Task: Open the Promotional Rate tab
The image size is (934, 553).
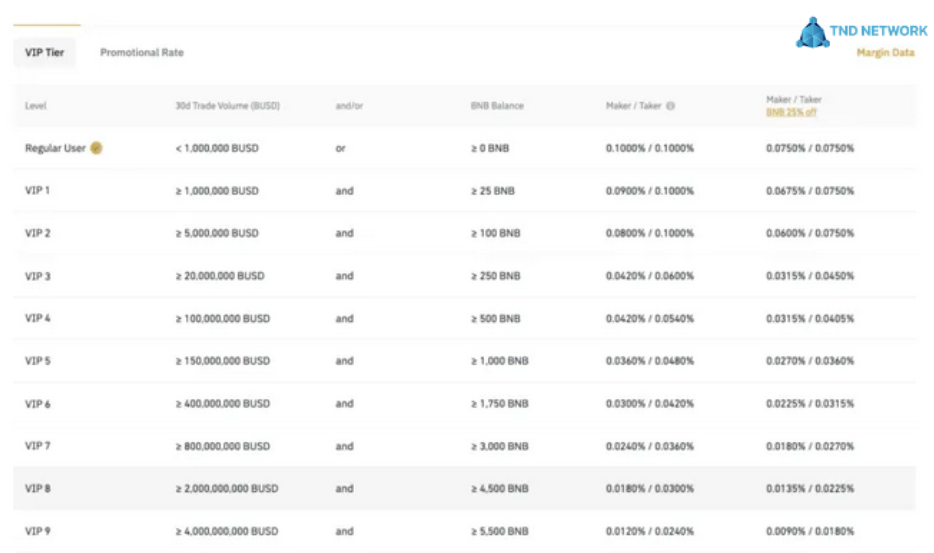Action: click(142, 52)
